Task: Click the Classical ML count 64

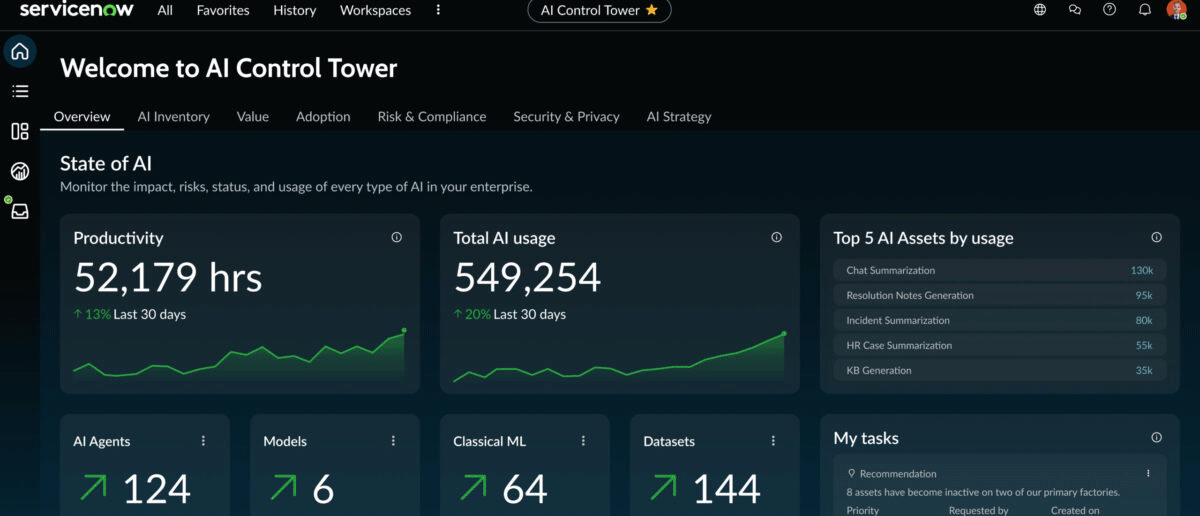Action: pos(525,489)
